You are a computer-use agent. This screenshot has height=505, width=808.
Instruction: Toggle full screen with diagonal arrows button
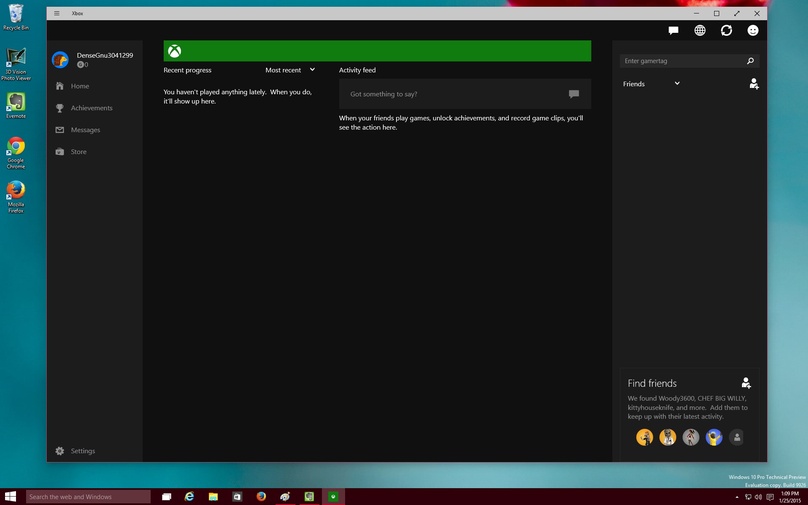[737, 13]
